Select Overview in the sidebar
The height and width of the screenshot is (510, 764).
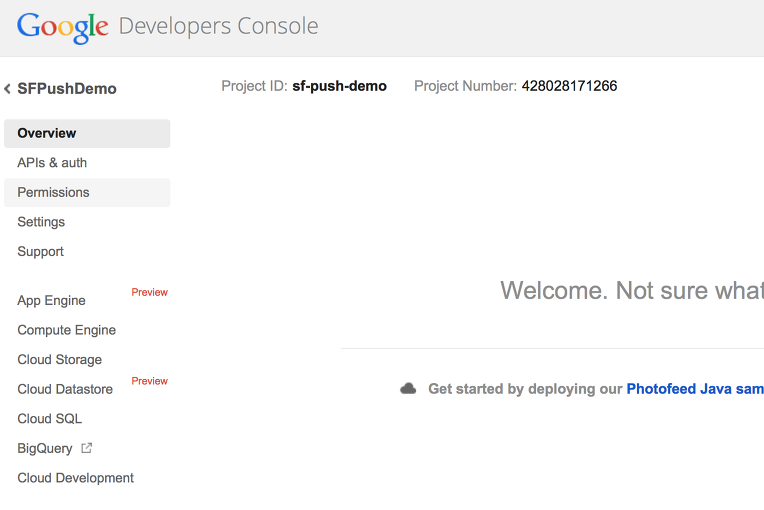point(87,133)
